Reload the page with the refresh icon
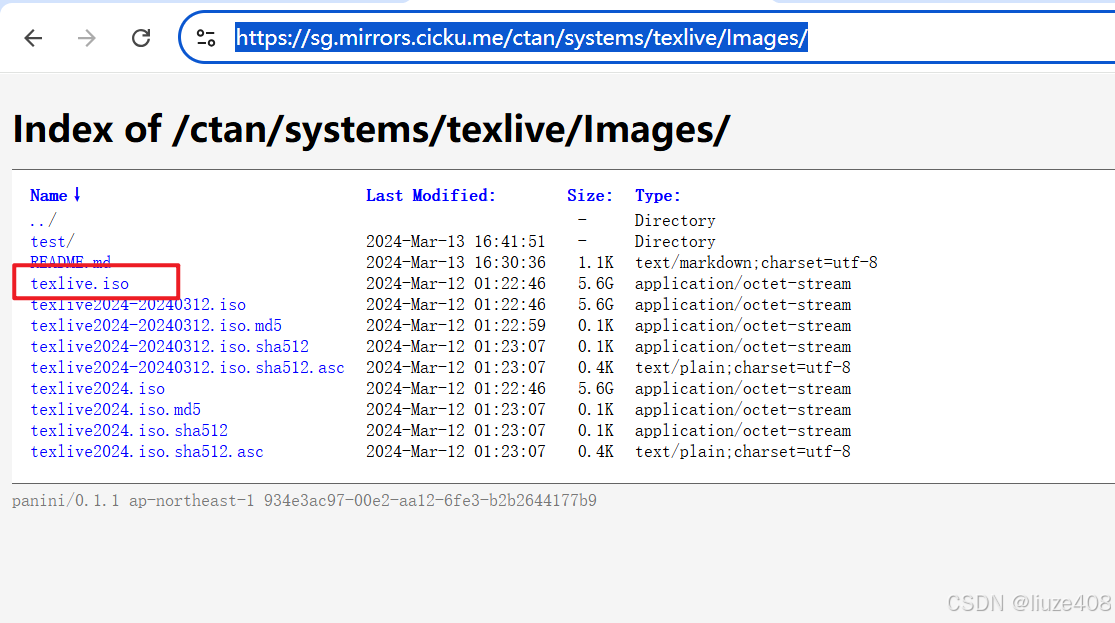 141,38
